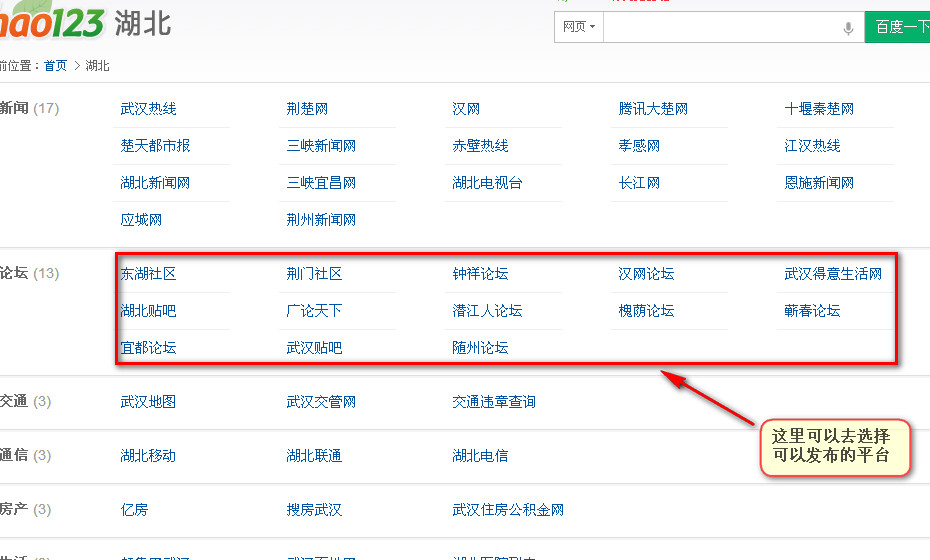Viewport: 930px width, 560px height.
Task: Open the 荆州新闻网 link
Action: coord(321,220)
